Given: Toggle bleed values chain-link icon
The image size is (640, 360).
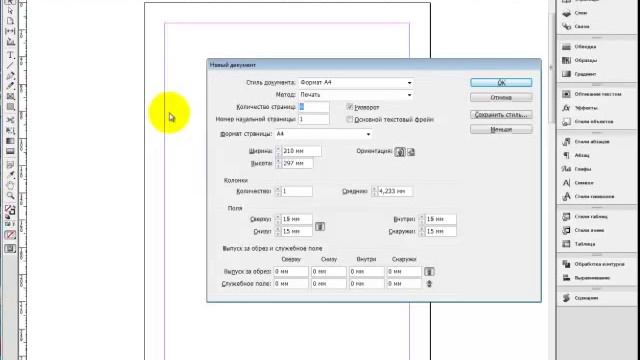Looking at the screenshot, I should tap(429, 271).
